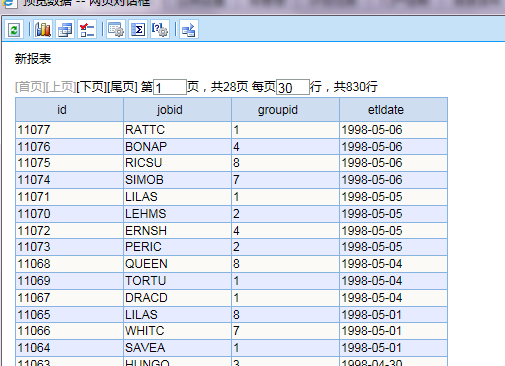505x366 pixels.
Task: Click the disabled 首页 first-page link
Action: click(x=30, y=87)
